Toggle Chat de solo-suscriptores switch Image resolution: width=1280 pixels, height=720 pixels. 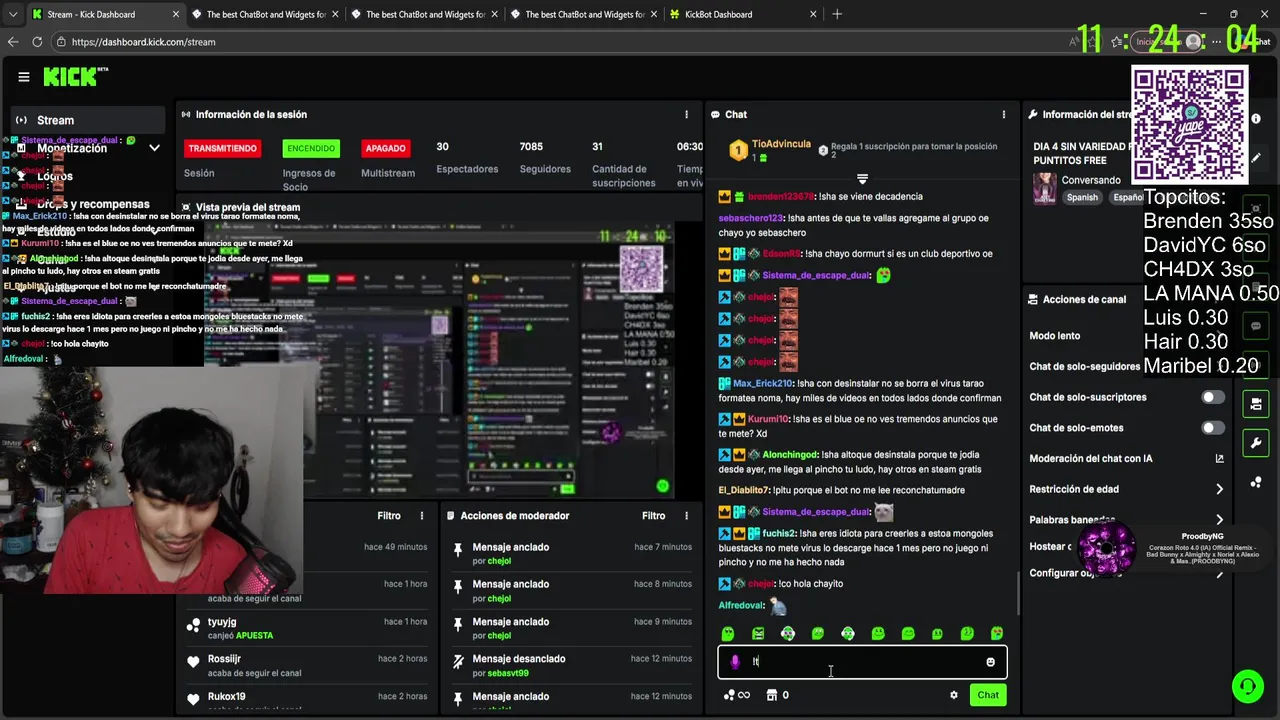(x=1213, y=397)
